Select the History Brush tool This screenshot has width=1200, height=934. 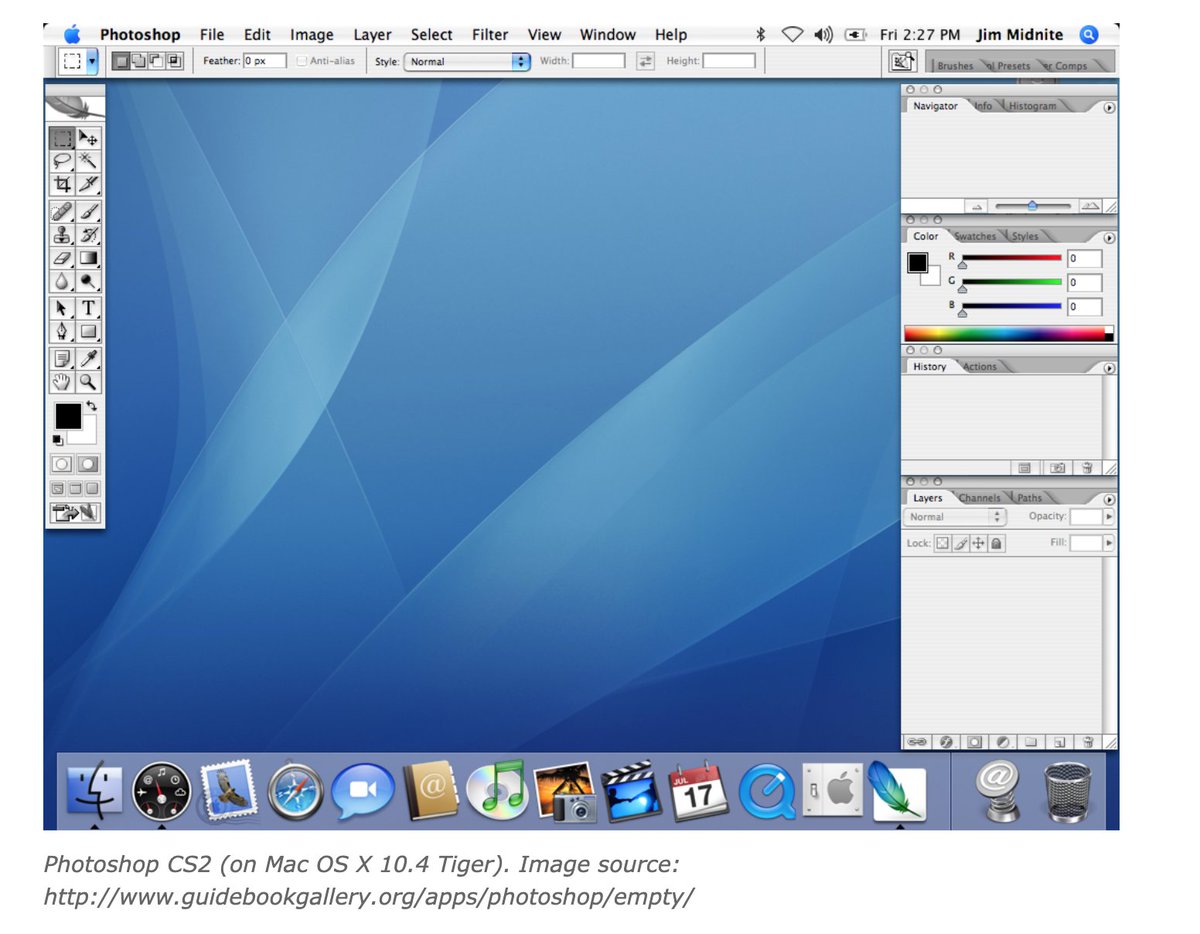coord(89,235)
